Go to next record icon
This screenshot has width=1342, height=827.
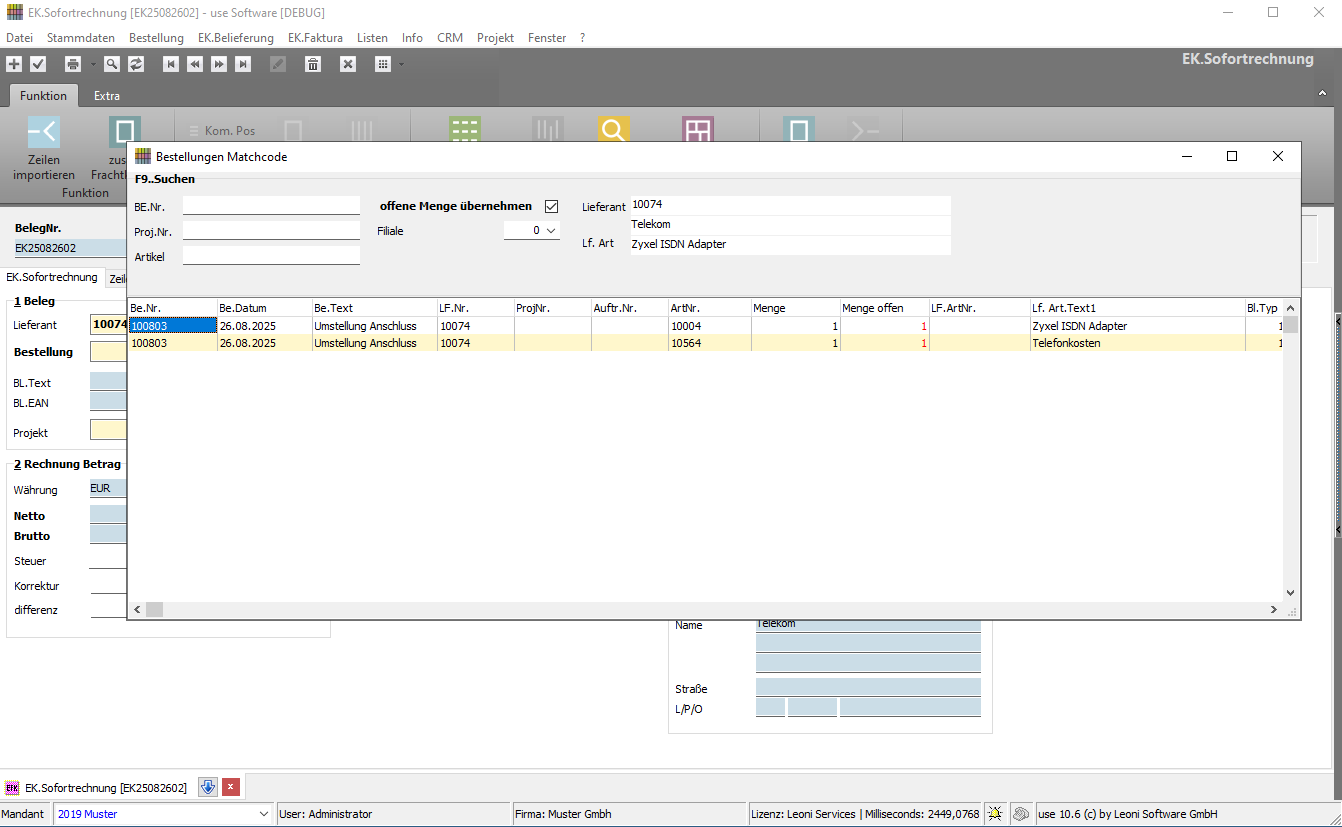pos(219,64)
